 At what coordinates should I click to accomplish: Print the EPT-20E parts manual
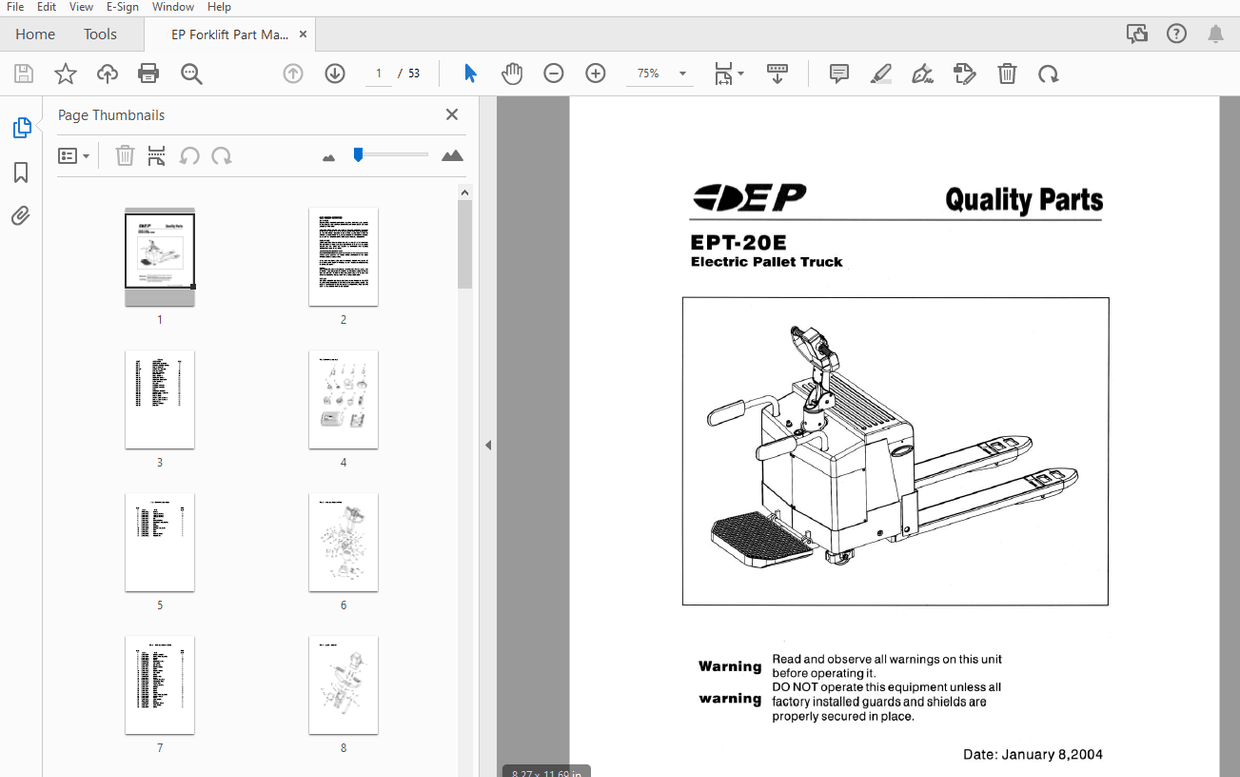(148, 73)
